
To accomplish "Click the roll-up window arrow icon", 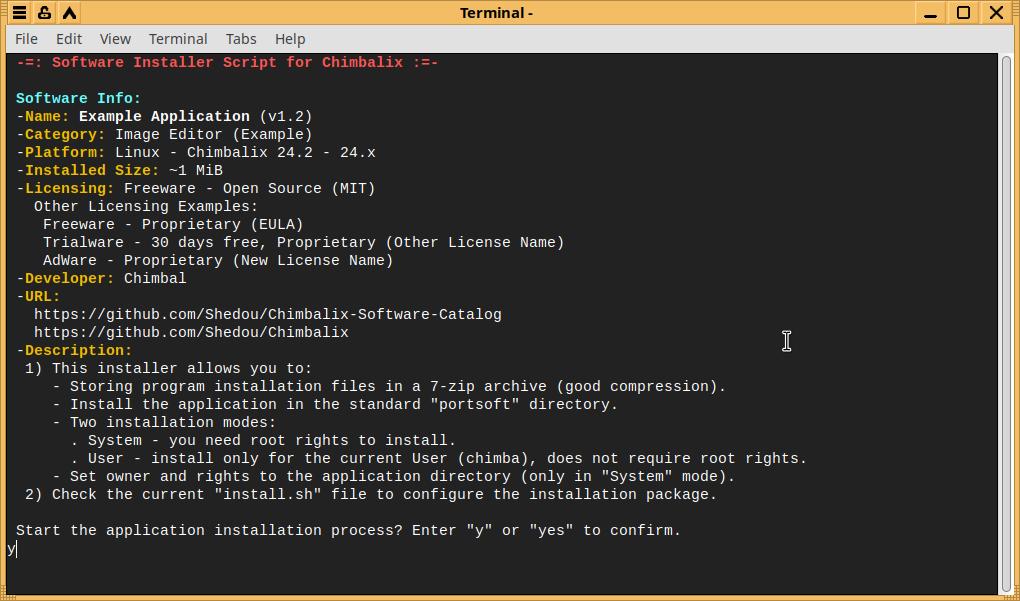I will [x=69, y=13].
